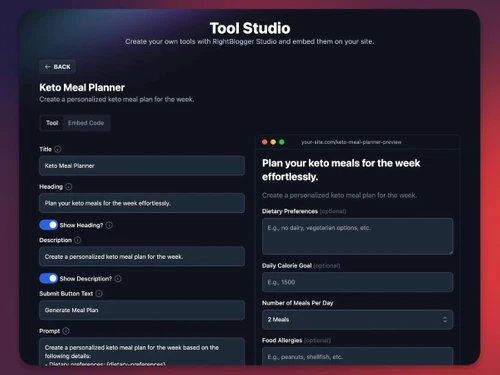Edit the Submit Button Text field
Viewport: 500px width, 375px height.
(142, 310)
